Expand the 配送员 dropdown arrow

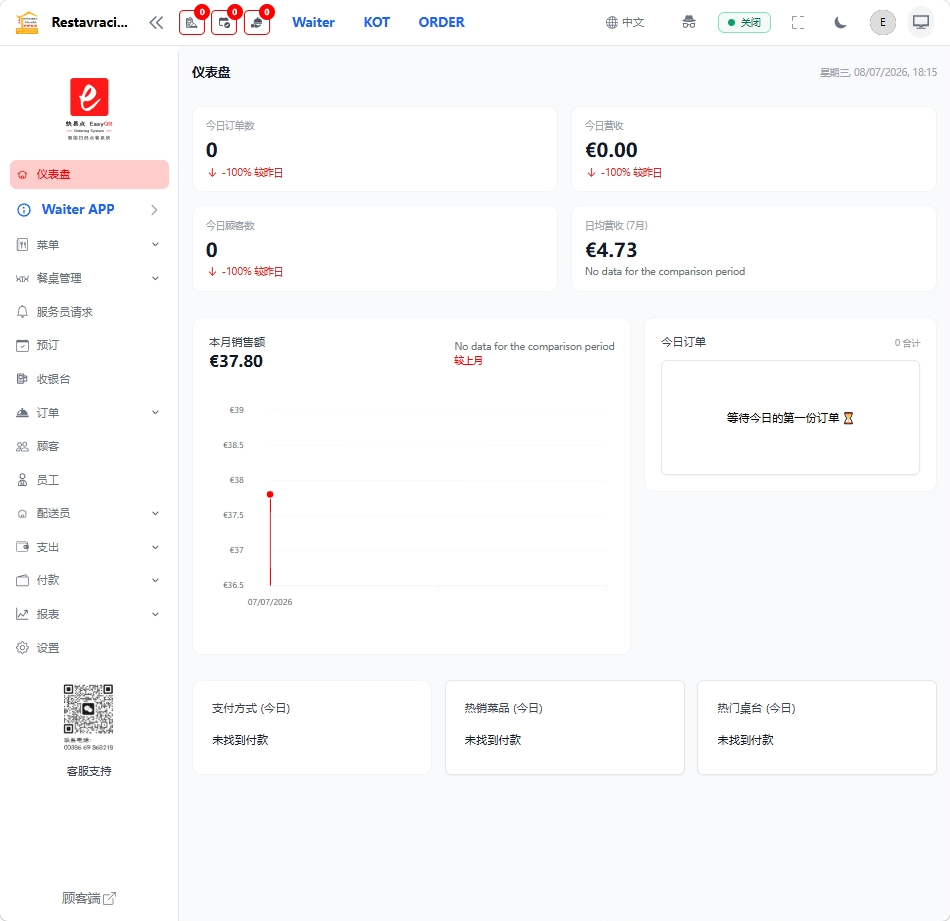point(155,514)
